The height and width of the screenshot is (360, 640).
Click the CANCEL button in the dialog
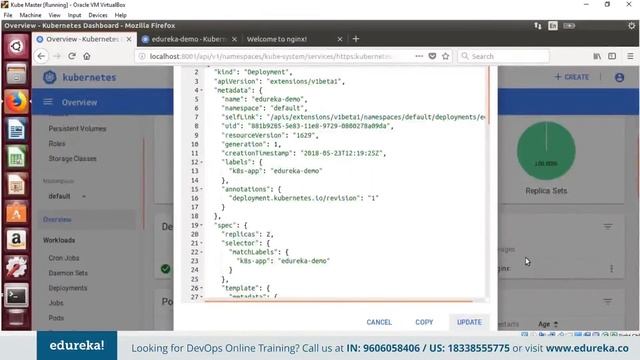click(379, 322)
